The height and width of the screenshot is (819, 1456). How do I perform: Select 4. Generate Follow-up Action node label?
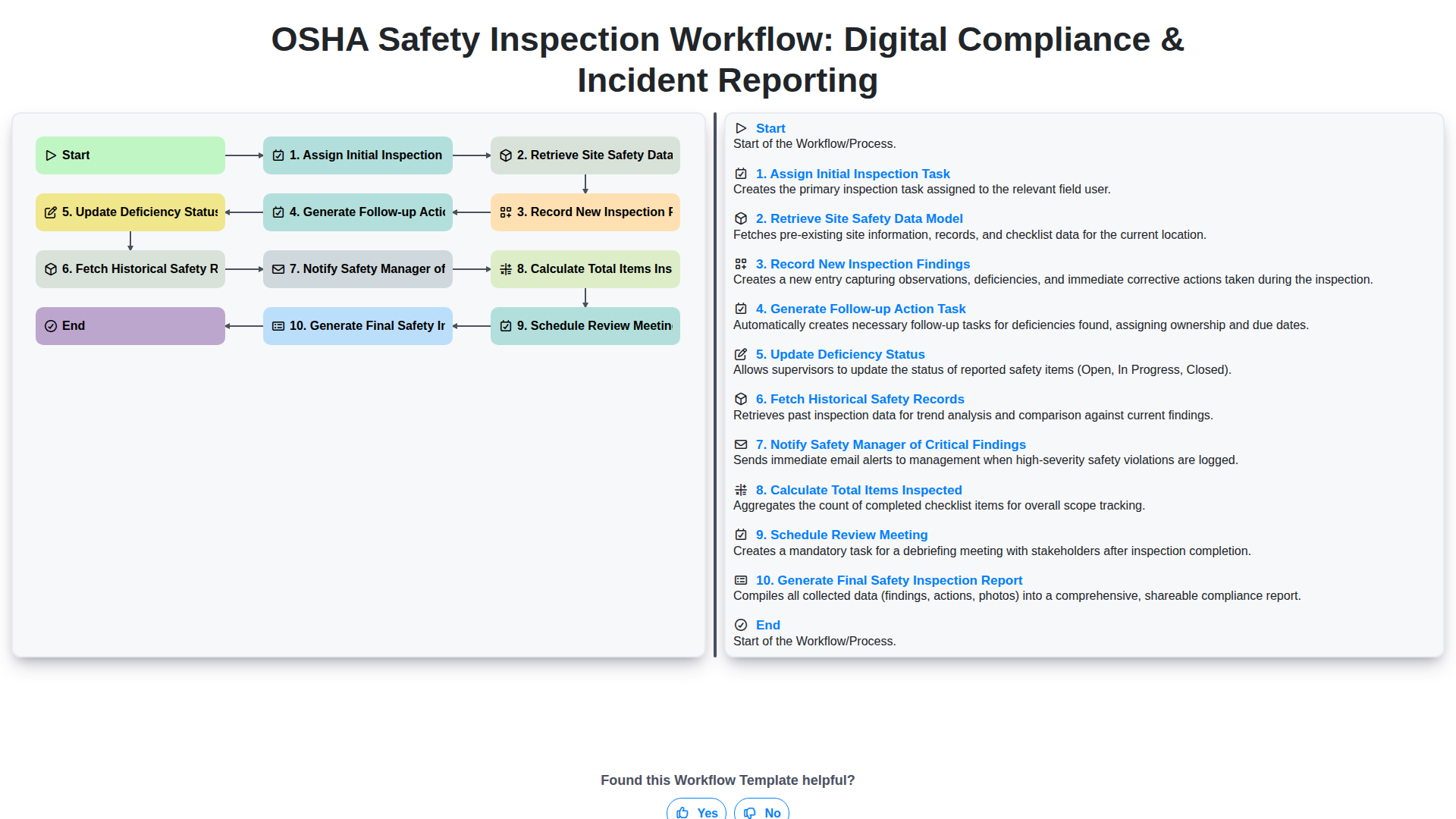(x=367, y=212)
